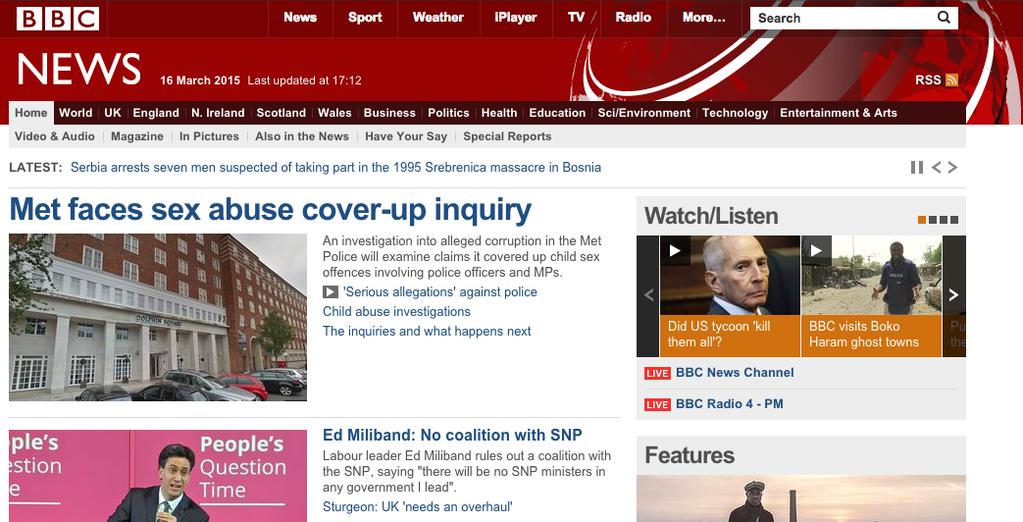Select the Home tab
The image size is (1023, 522).
pos(31,113)
